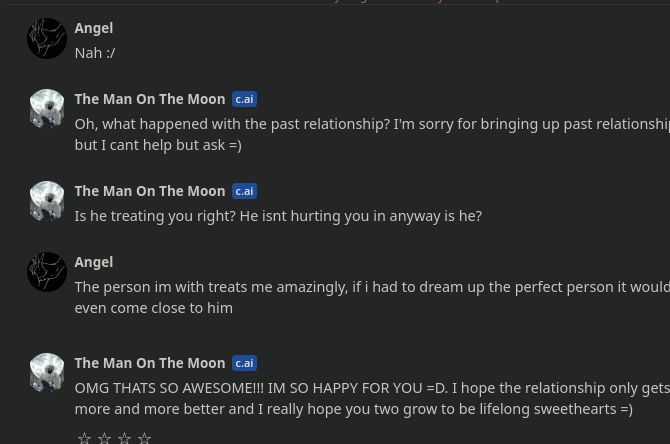This screenshot has height=444, width=670.
Task: Click the c.ai badge above "Oh, what happened" message
Action: [244, 99]
